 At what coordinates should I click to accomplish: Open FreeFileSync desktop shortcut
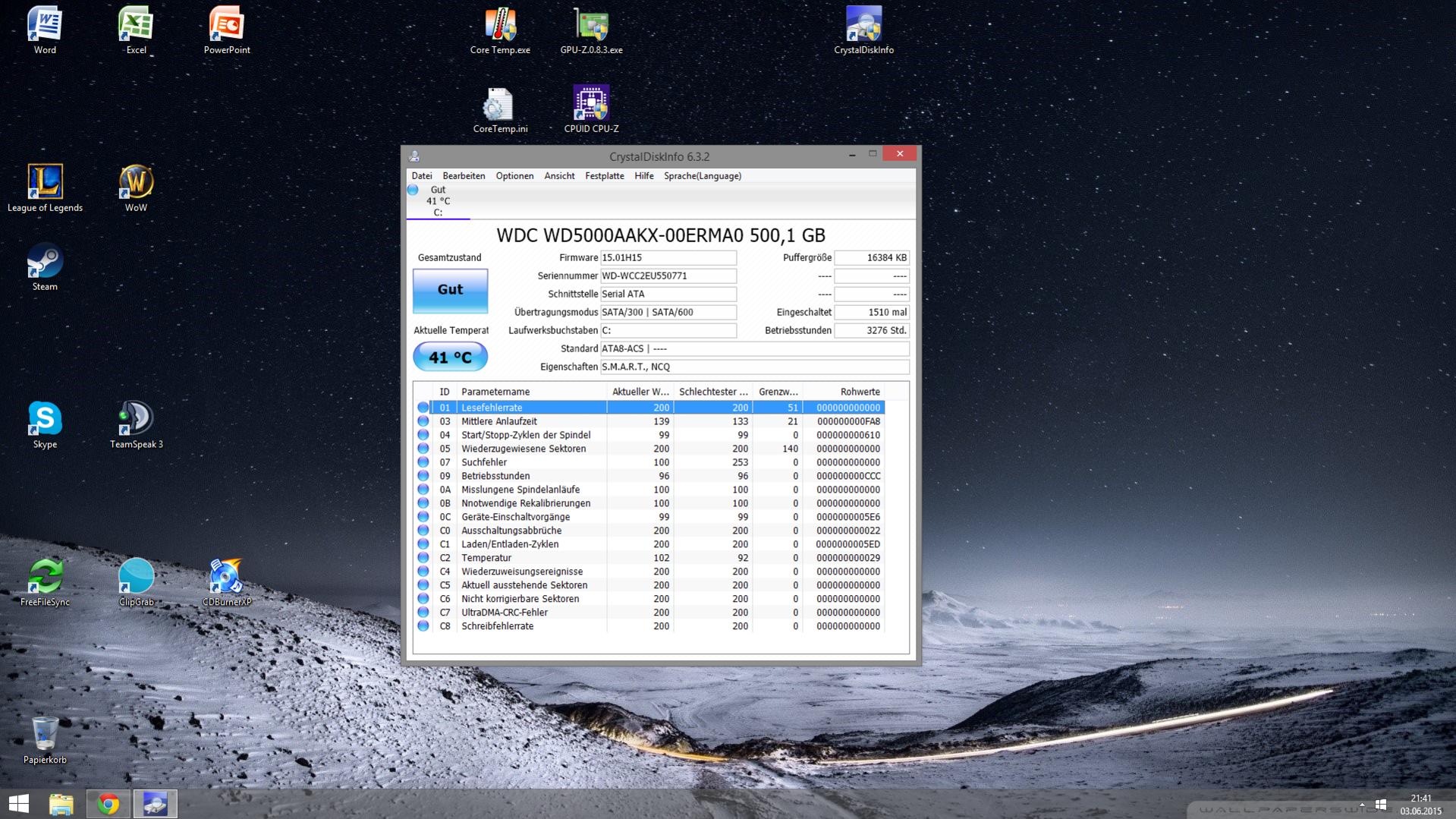click(x=45, y=583)
